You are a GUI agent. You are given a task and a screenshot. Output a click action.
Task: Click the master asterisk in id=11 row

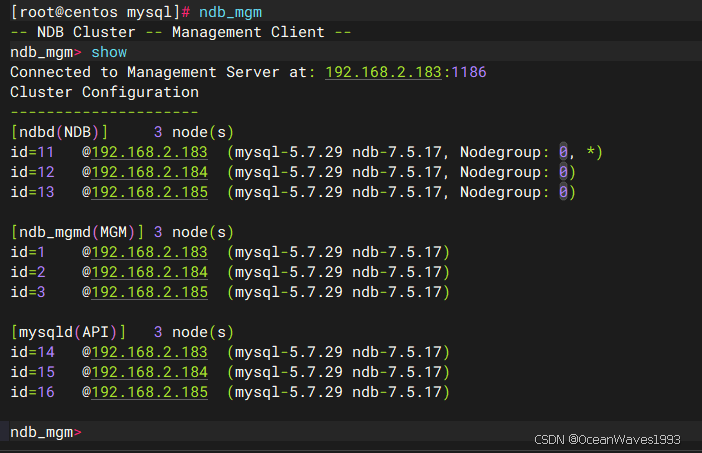591,151
